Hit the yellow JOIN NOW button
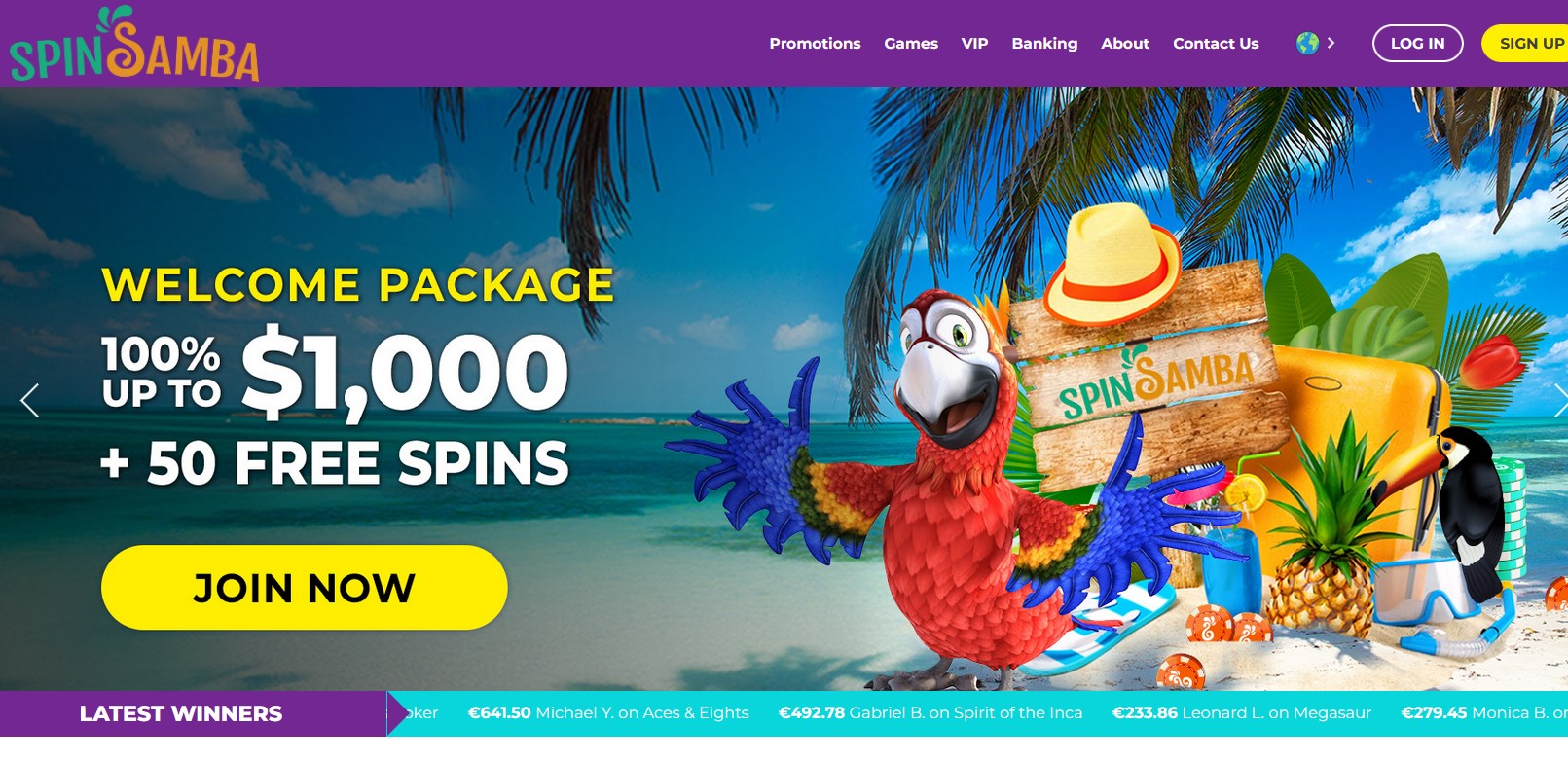Screen dimensions: 1568x762 click(x=305, y=588)
